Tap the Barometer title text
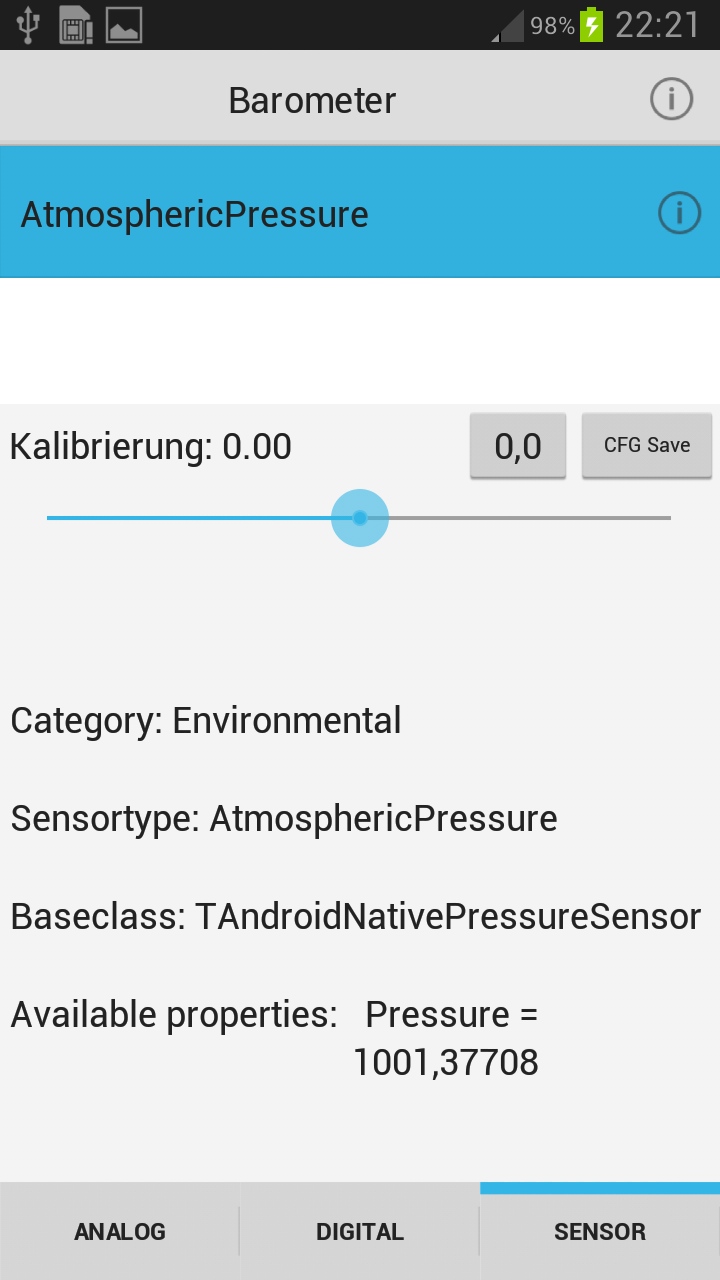This screenshot has height=1280, width=720. [312, 100]
